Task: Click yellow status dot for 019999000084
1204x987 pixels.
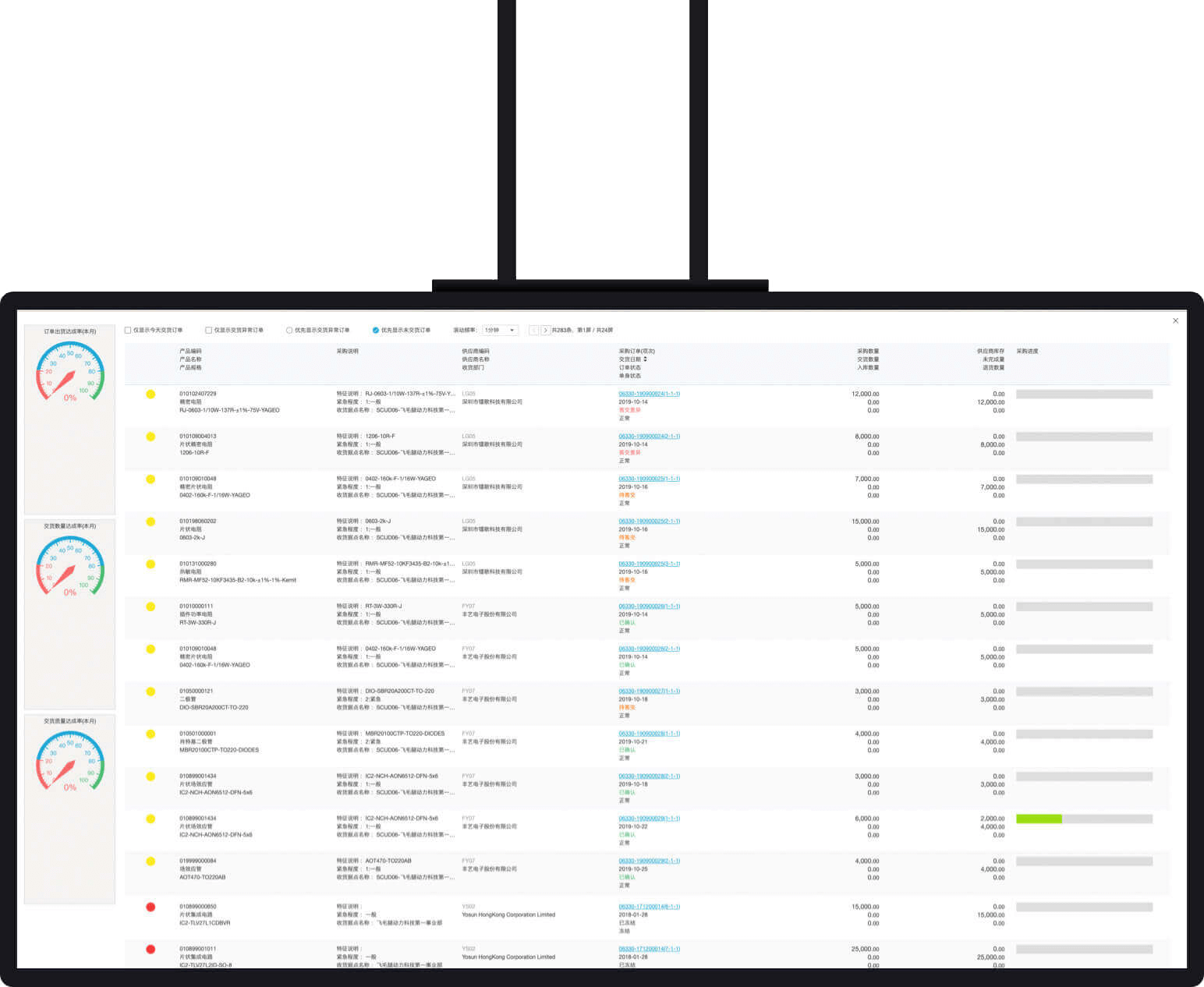Action: pyautogui.click(x=150, y=861)
